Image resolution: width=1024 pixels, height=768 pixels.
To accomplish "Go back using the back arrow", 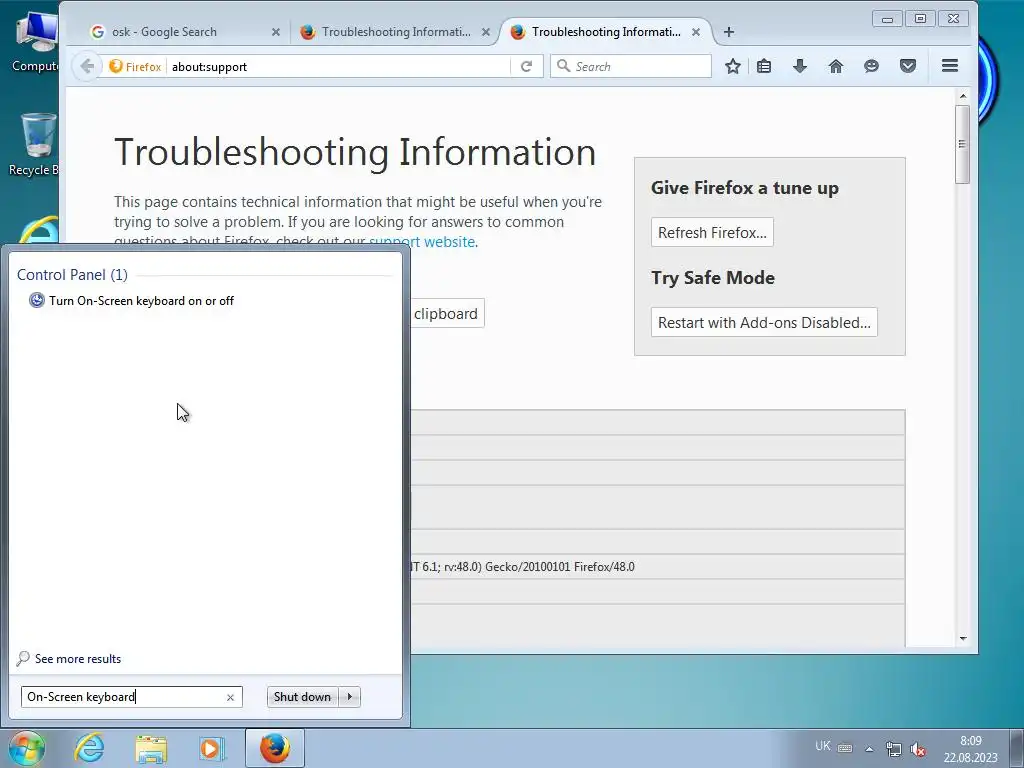I will coord(87,66).
